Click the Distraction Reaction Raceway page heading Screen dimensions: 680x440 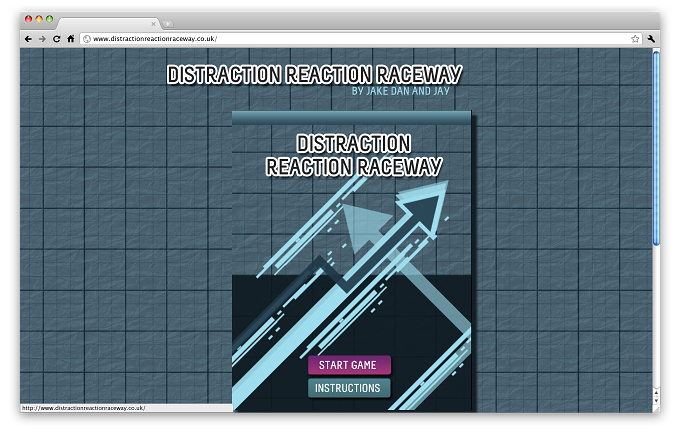pyautogui.click(x=314, y=75)
